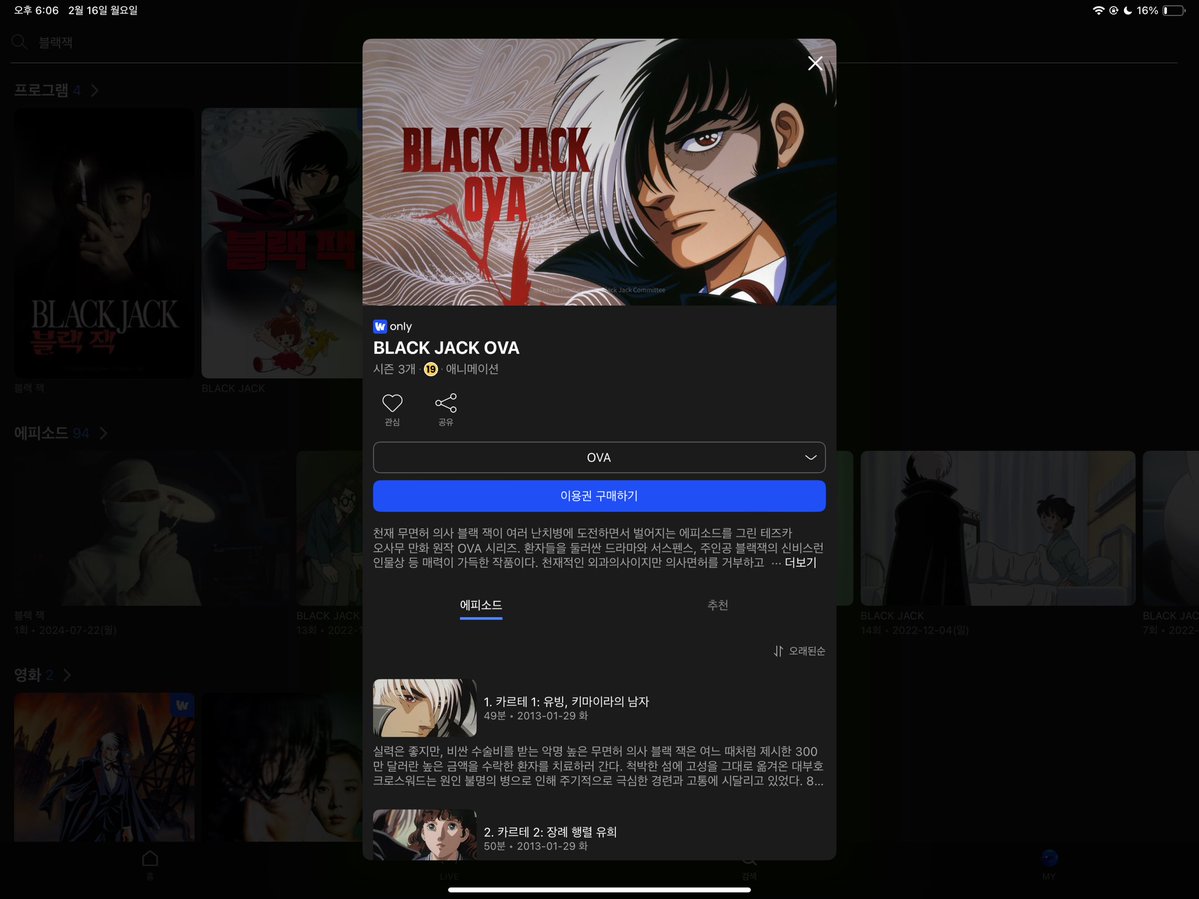Screen dimensions: 1199x899
Task: Expand the 영화 section chevron
Action: point(67,675)
